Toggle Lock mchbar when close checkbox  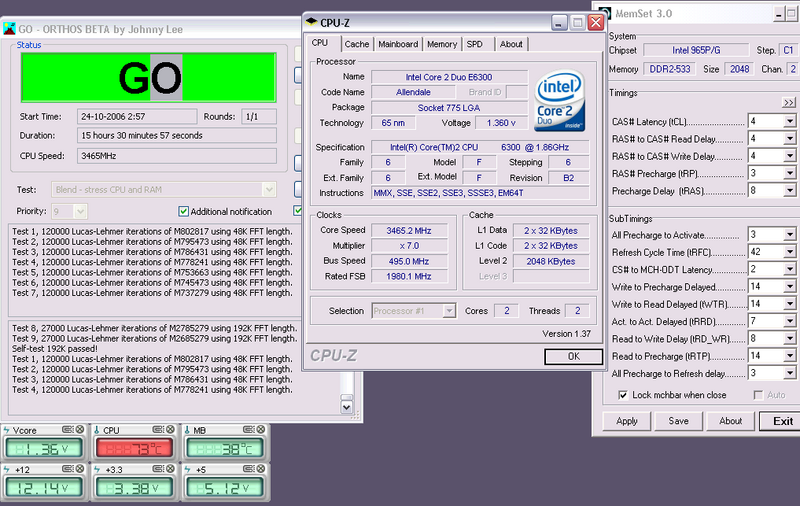tap(623, 395)
